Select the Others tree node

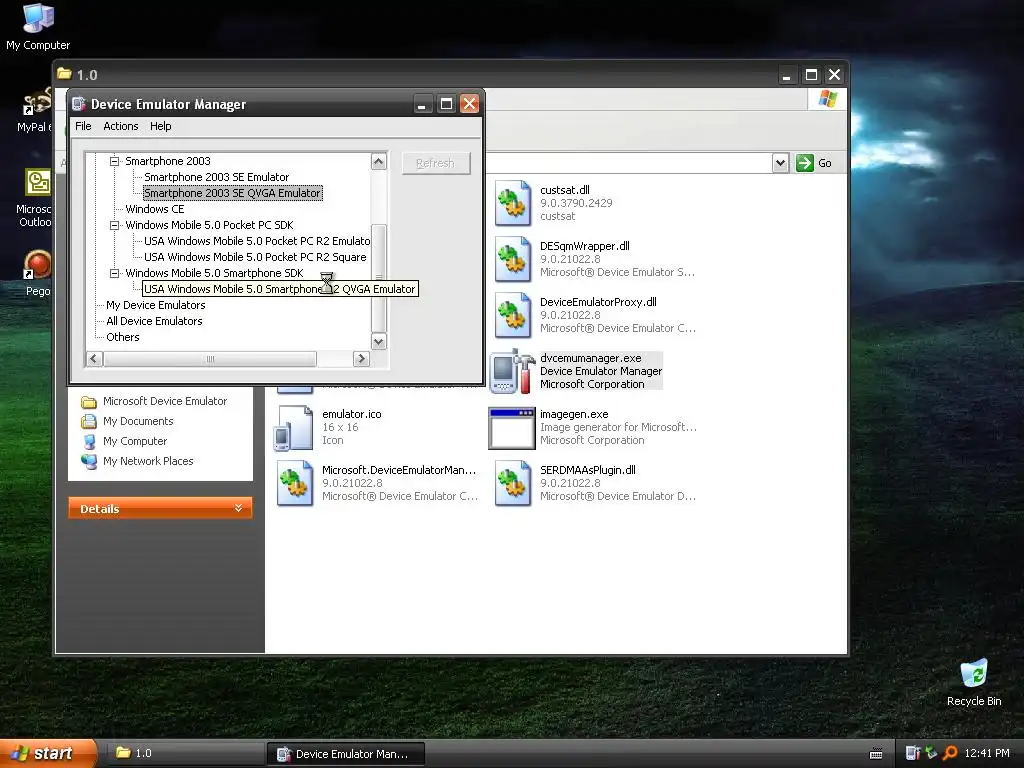(x=123, y=337)
